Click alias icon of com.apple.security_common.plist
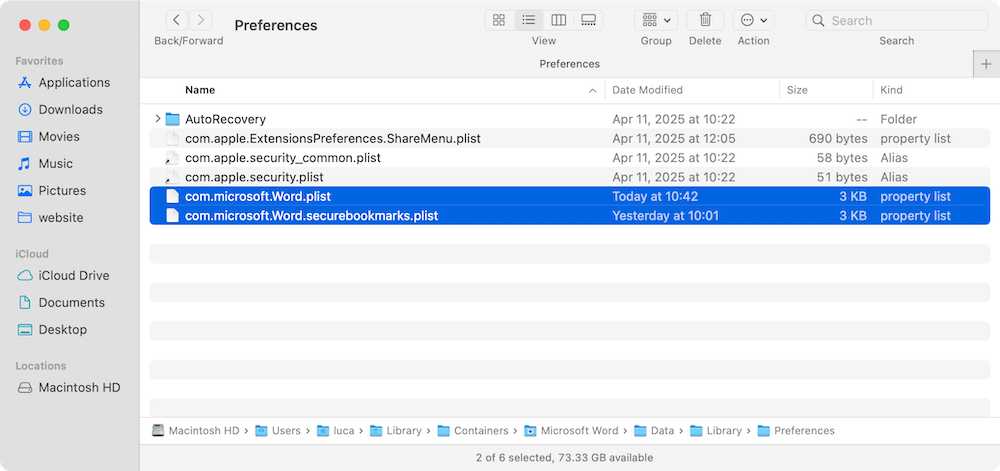Viewport: 1000px width, 471px height. pyautogui.click(x=172, y=157)
